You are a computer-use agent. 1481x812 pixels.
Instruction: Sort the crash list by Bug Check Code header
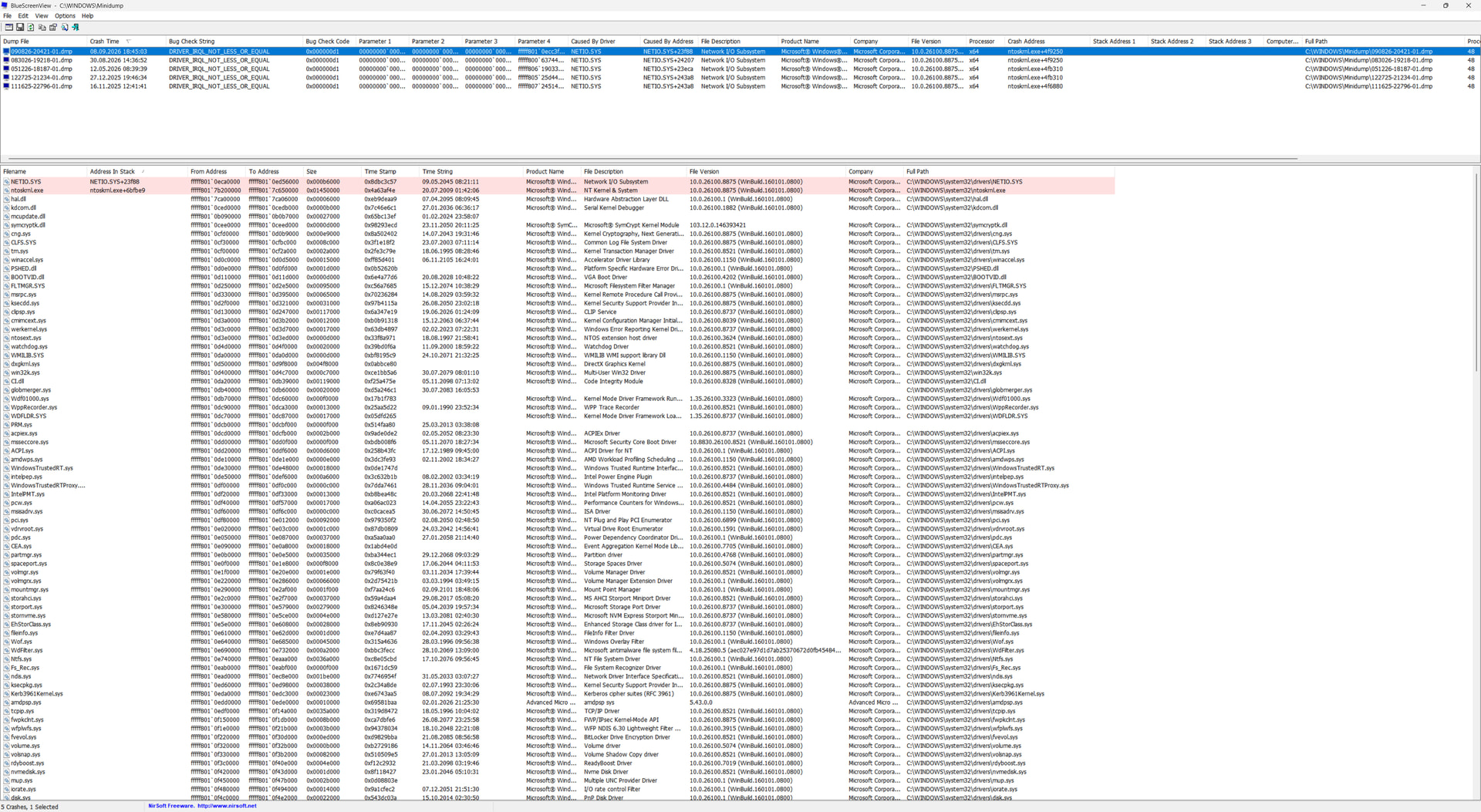327,42
